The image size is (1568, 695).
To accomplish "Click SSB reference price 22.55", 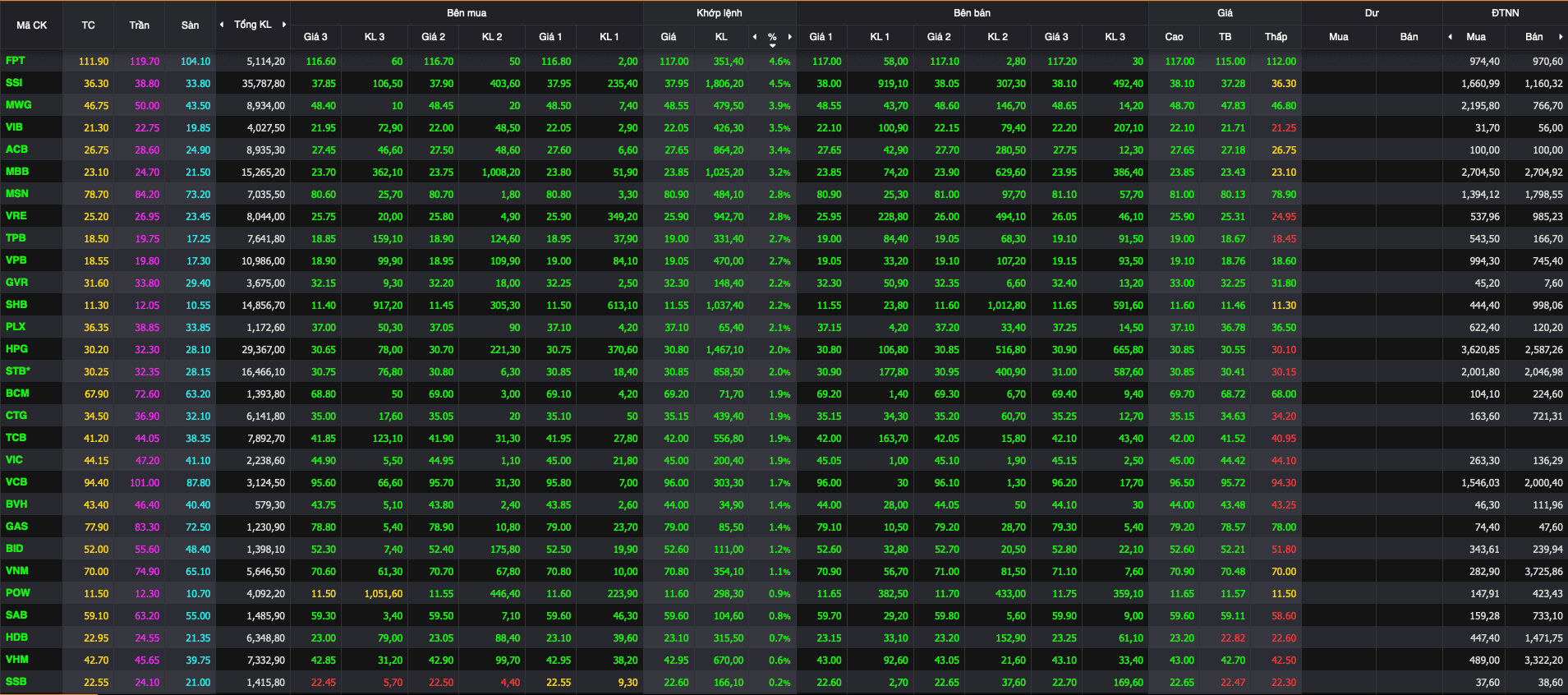I will coord(96,683).
